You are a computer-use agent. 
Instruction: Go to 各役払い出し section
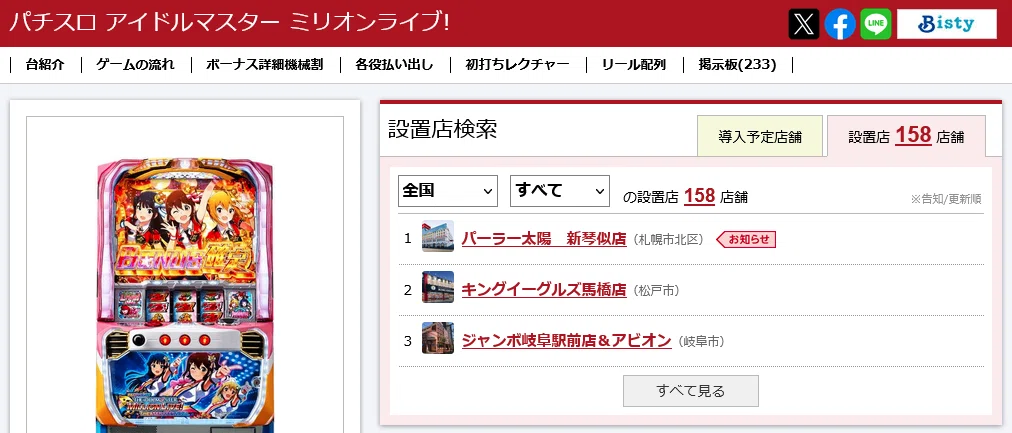[x=394, y=65]
